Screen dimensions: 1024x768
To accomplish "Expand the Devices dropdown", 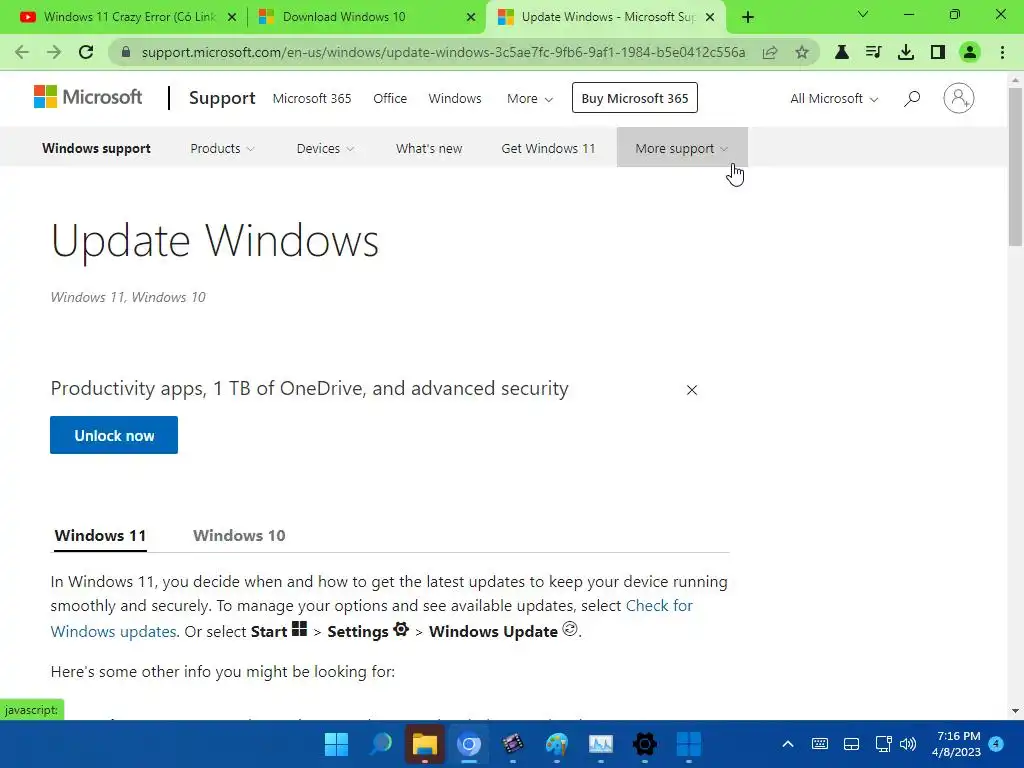I will tap(325, 148).
